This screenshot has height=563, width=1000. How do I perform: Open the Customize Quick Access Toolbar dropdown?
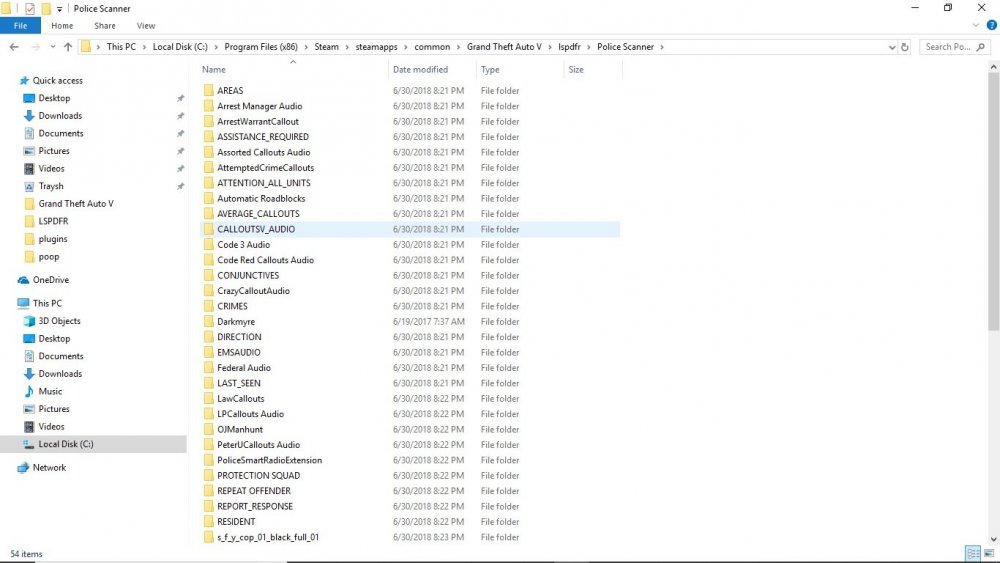pos(59,9)
